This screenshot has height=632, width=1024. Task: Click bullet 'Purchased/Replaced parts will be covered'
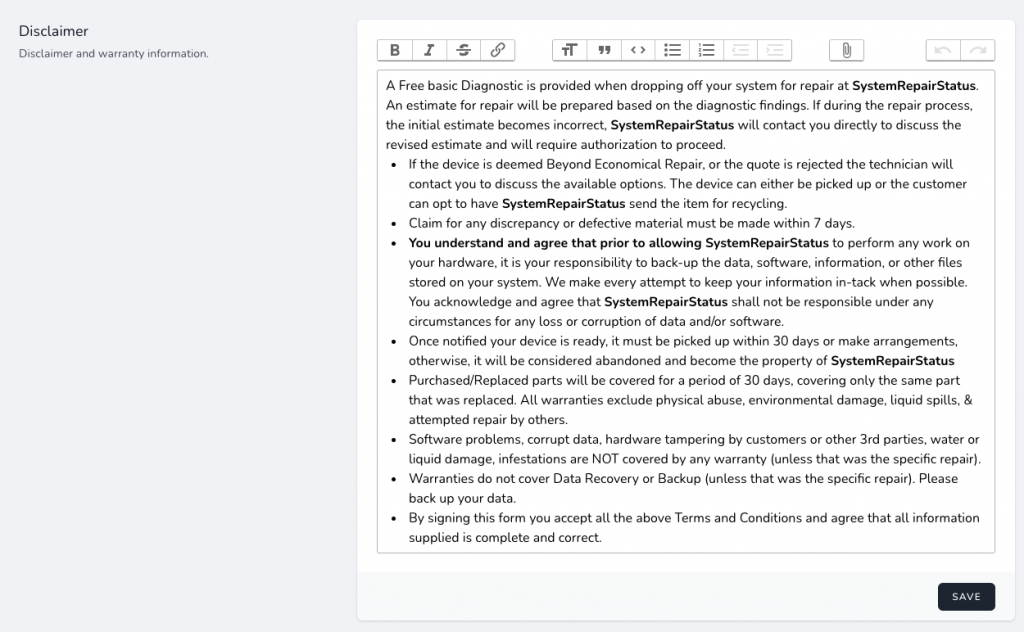coord(690,400)
